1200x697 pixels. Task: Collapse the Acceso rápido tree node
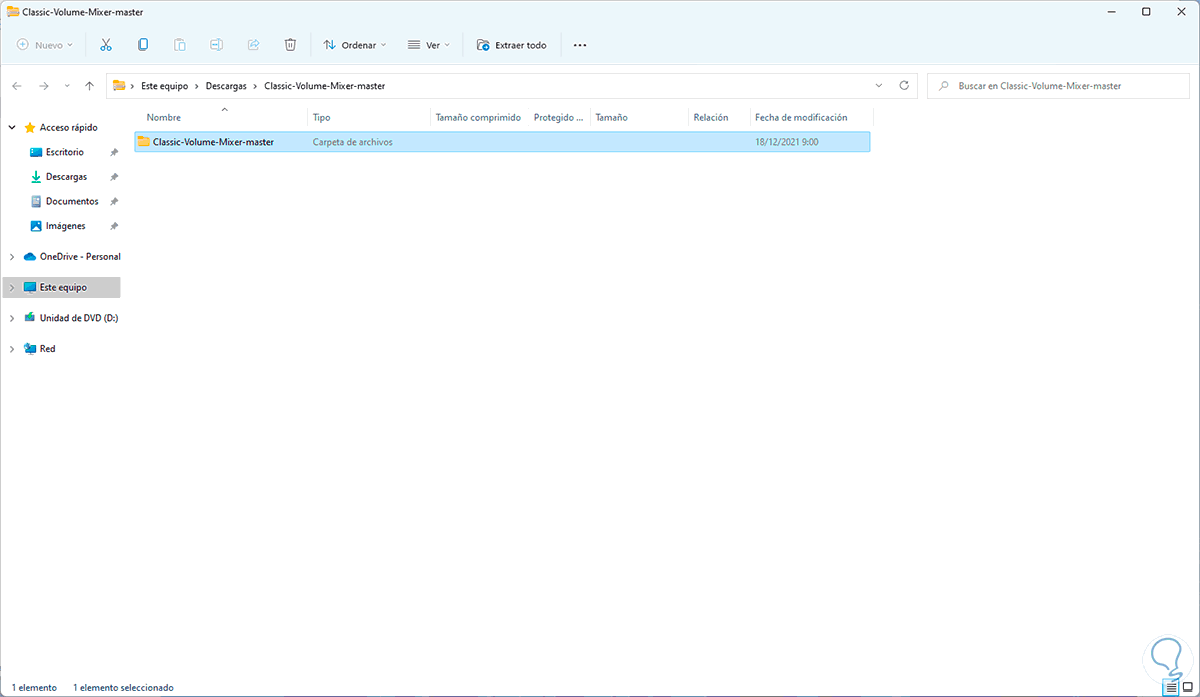pos(12,128)
